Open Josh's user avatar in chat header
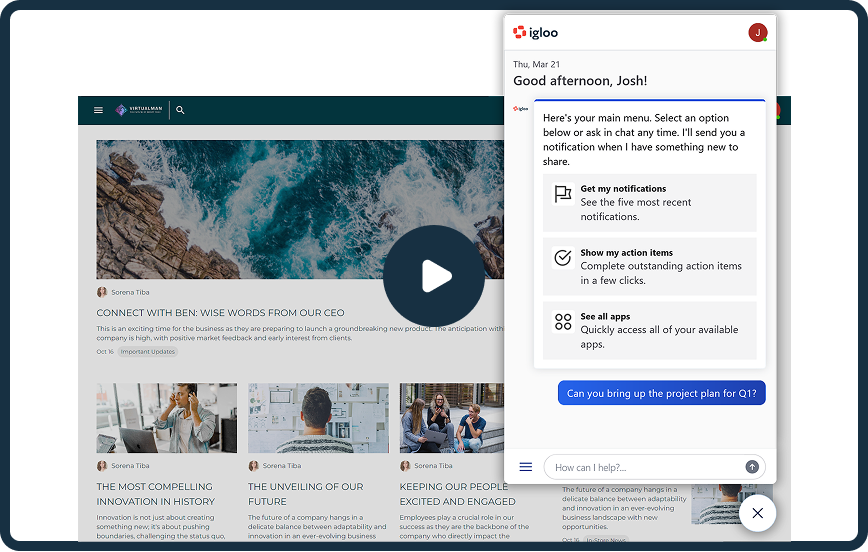The width and height of the screenshot is (868, 552). (x=757, y=33)
